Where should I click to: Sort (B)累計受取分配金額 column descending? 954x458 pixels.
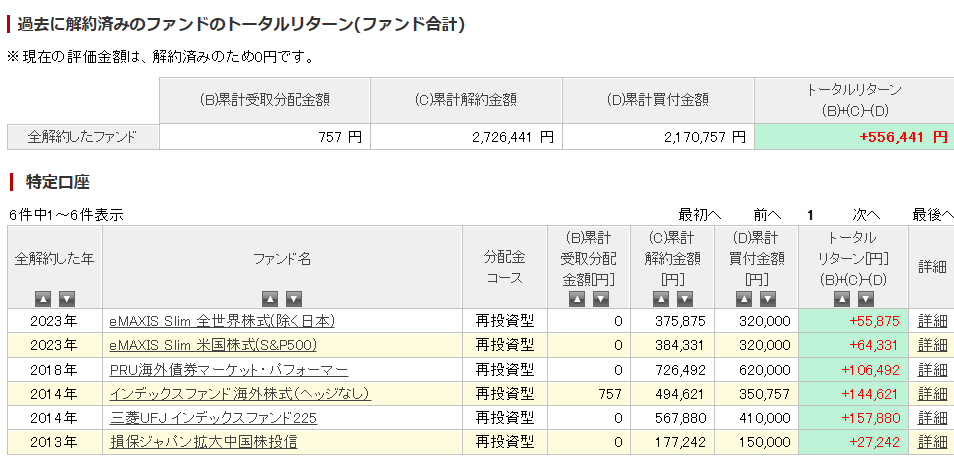point(601,298)
